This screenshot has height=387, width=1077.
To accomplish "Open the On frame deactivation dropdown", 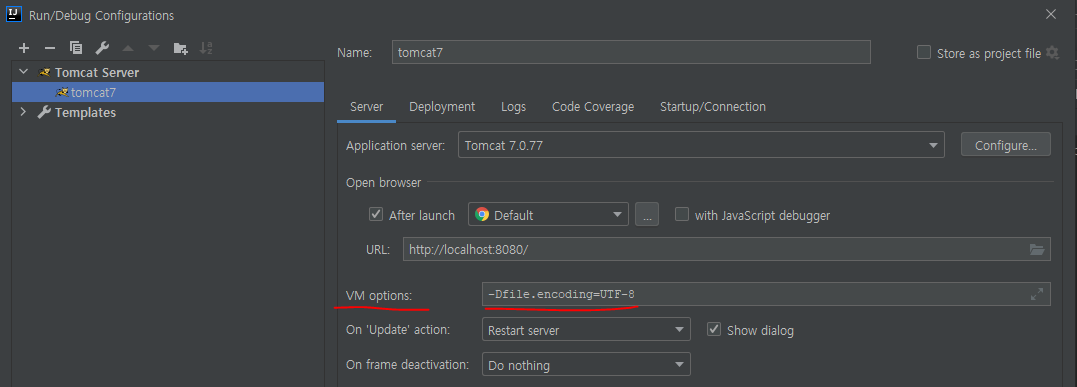I will [586, 365].
